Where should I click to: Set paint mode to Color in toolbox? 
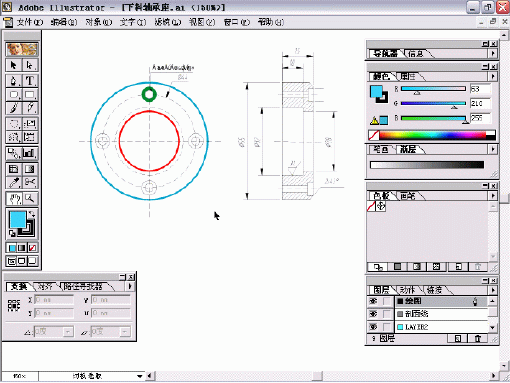(x=12, y=248)
